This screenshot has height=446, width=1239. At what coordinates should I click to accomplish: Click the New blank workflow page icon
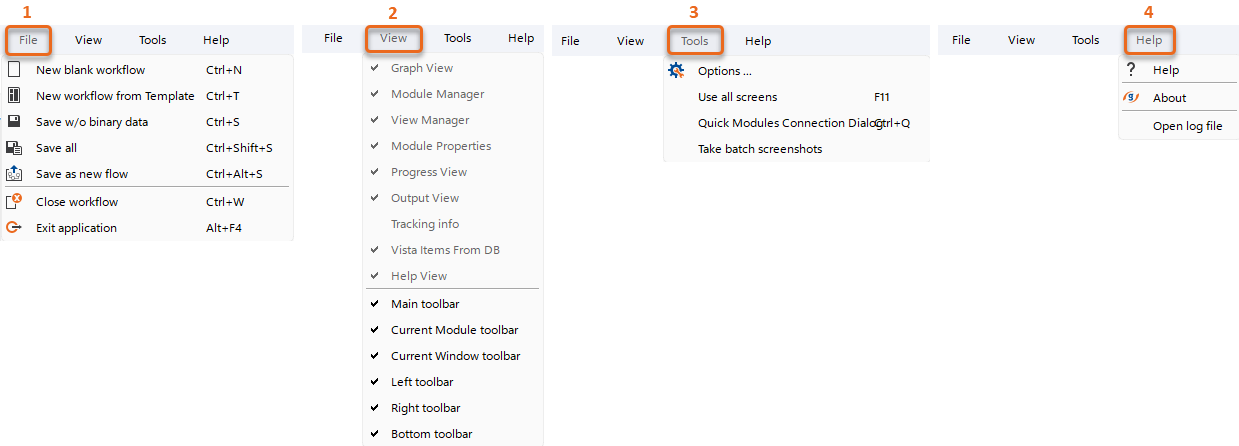pos(14,70)
